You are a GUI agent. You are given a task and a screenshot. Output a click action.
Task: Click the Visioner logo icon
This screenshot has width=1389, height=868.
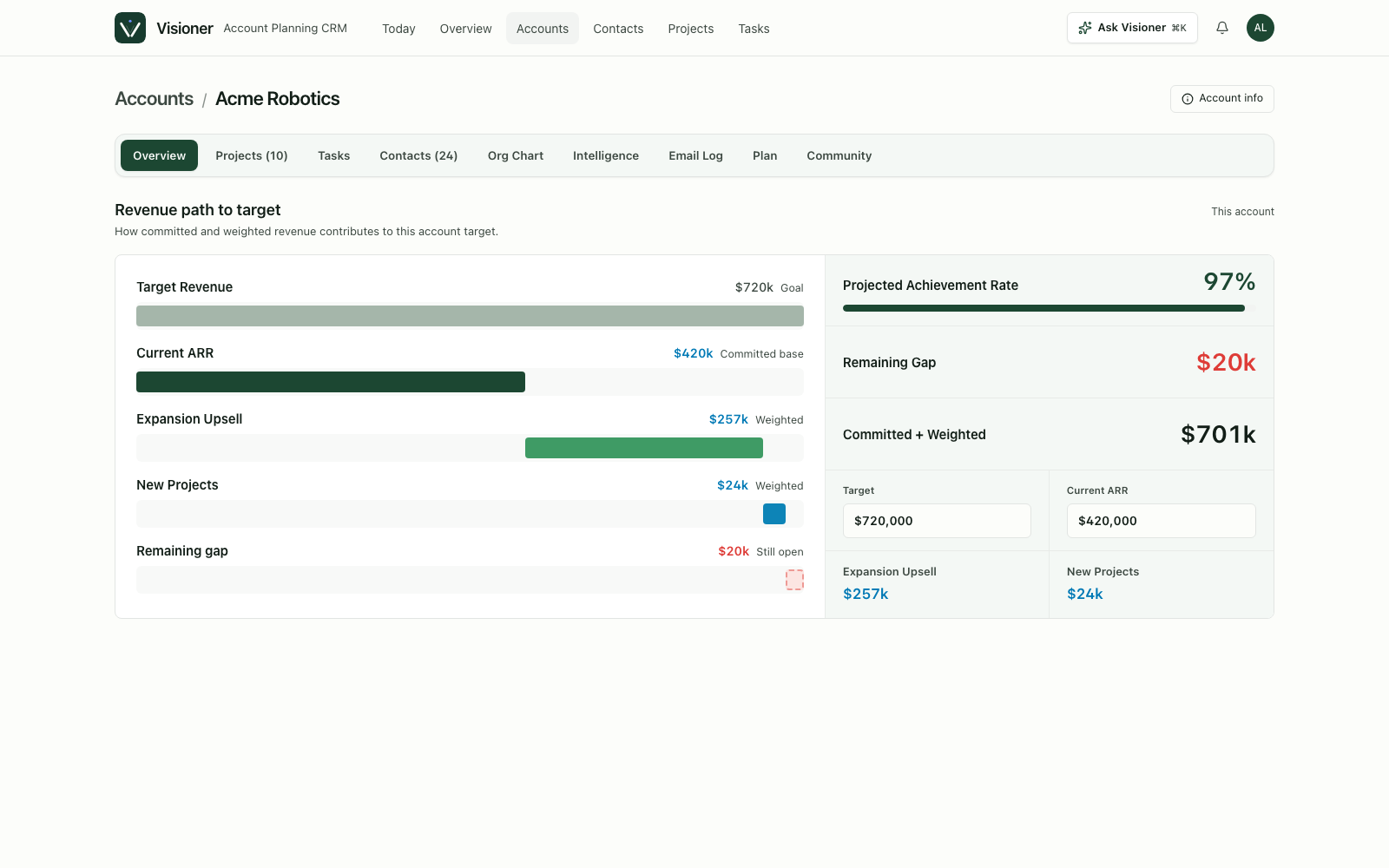[130, 28]
